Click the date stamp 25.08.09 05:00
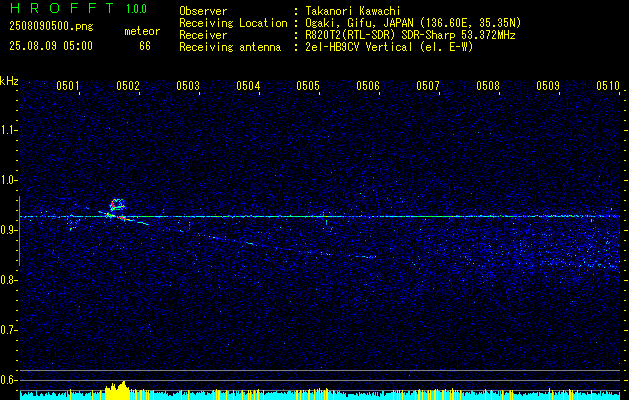629x400 pixels. (x=51, y=46)
